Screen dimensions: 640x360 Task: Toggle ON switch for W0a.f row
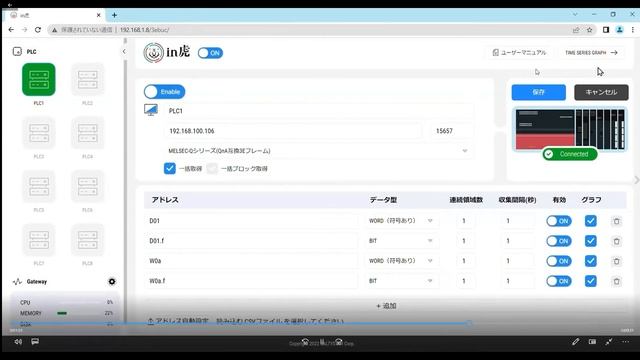[559, 281]
